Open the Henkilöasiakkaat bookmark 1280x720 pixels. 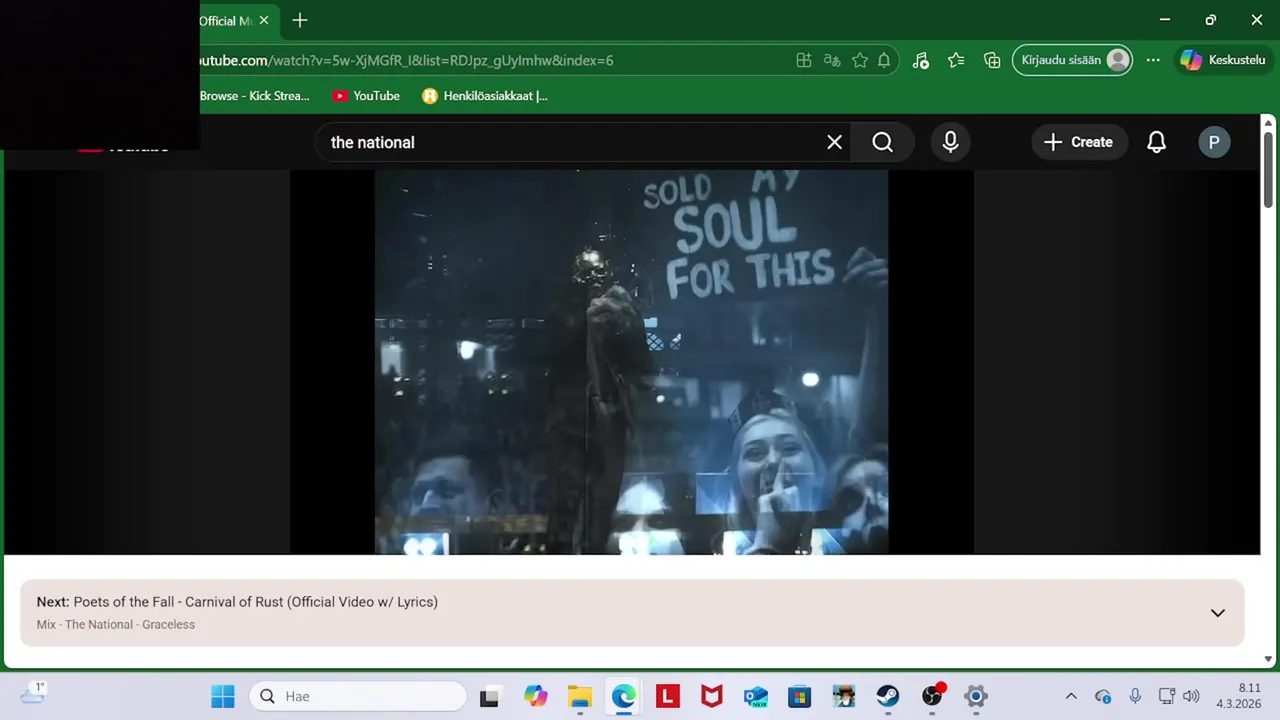pyautogui.click(x=486, y=96)
